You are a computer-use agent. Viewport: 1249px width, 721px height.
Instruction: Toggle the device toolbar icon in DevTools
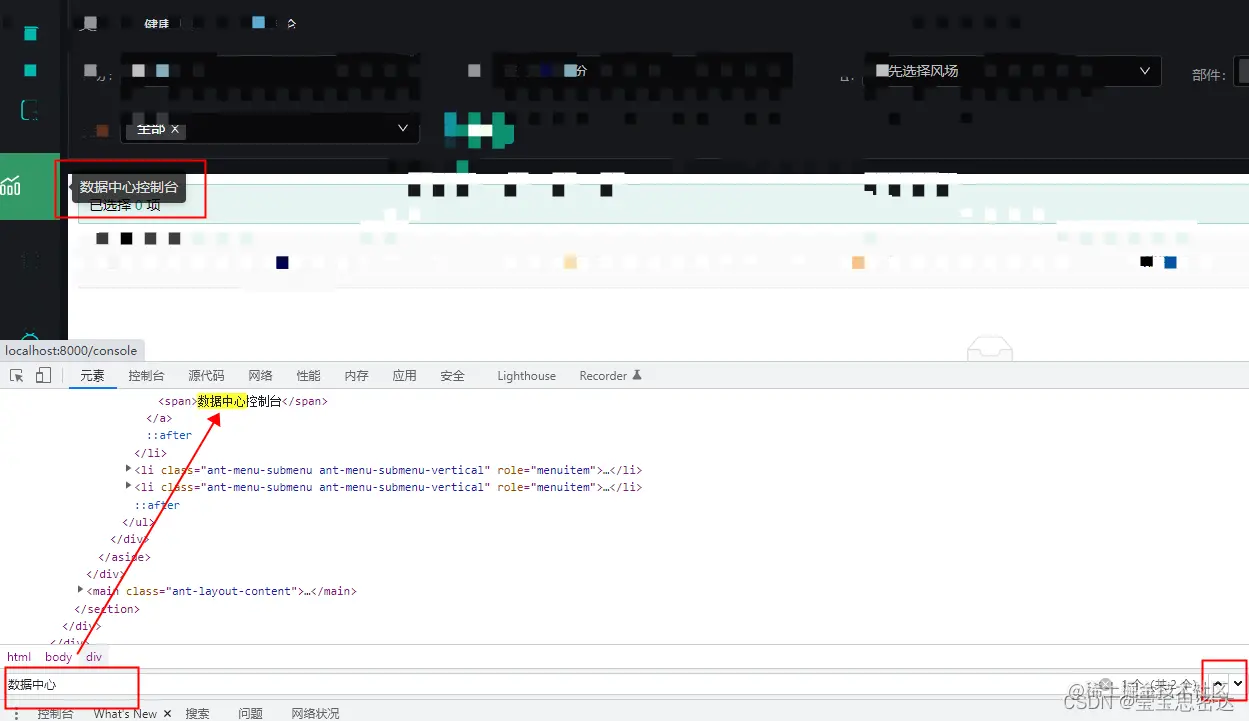point(43,376)
